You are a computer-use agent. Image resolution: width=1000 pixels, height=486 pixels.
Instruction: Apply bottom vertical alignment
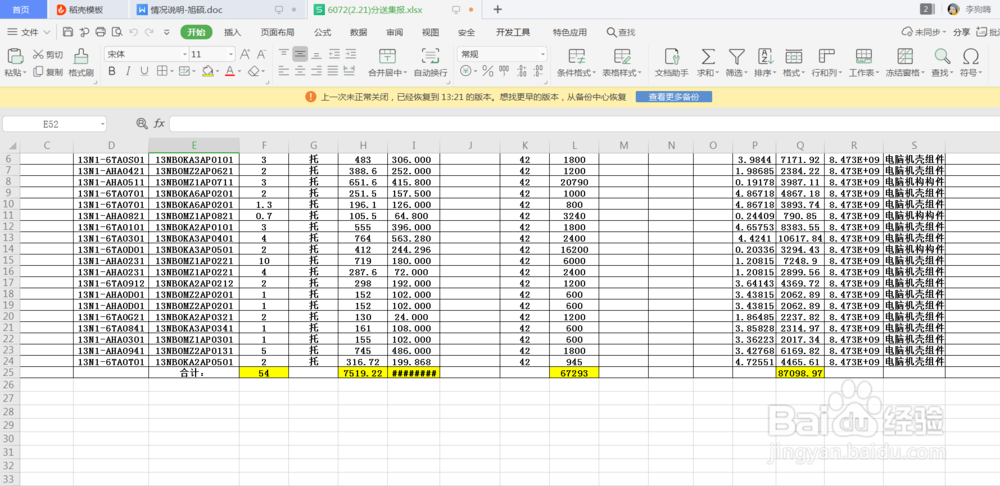(317, 54)
